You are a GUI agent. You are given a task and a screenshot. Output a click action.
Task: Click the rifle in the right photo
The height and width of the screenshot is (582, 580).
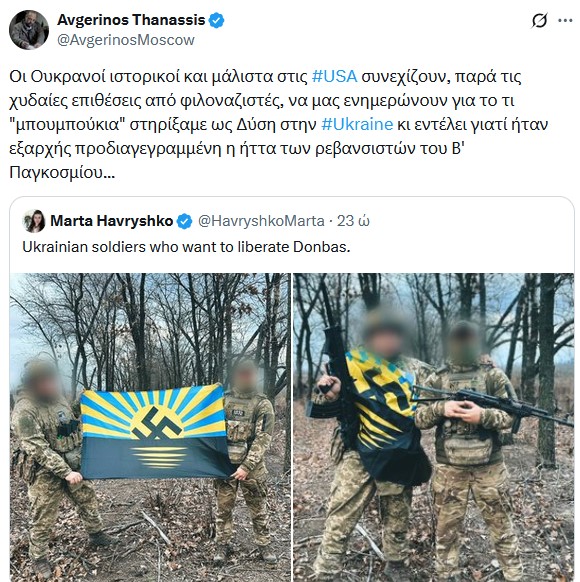coord(494,405)
